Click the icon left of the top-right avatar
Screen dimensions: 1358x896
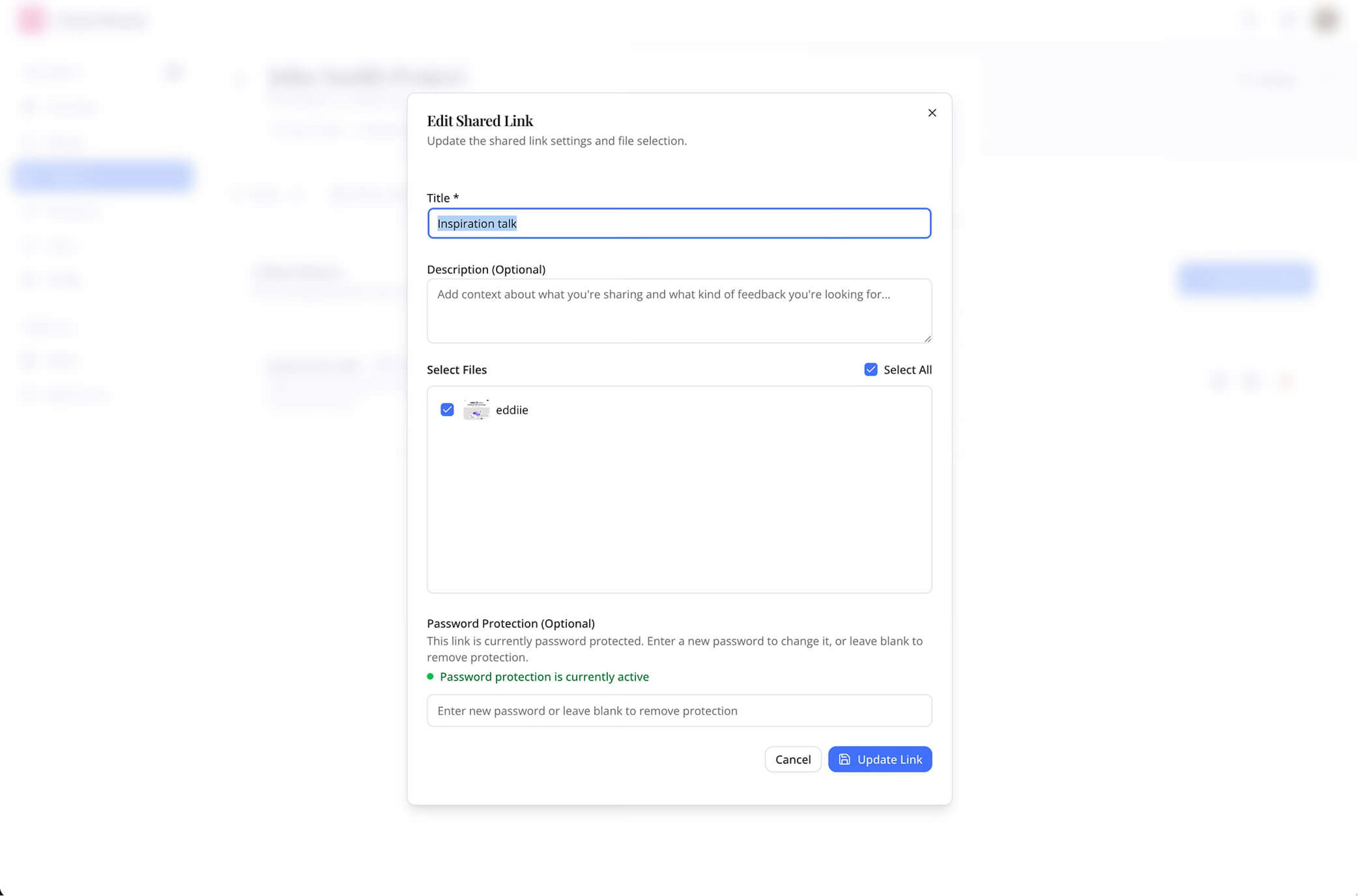coord(1288,20)
